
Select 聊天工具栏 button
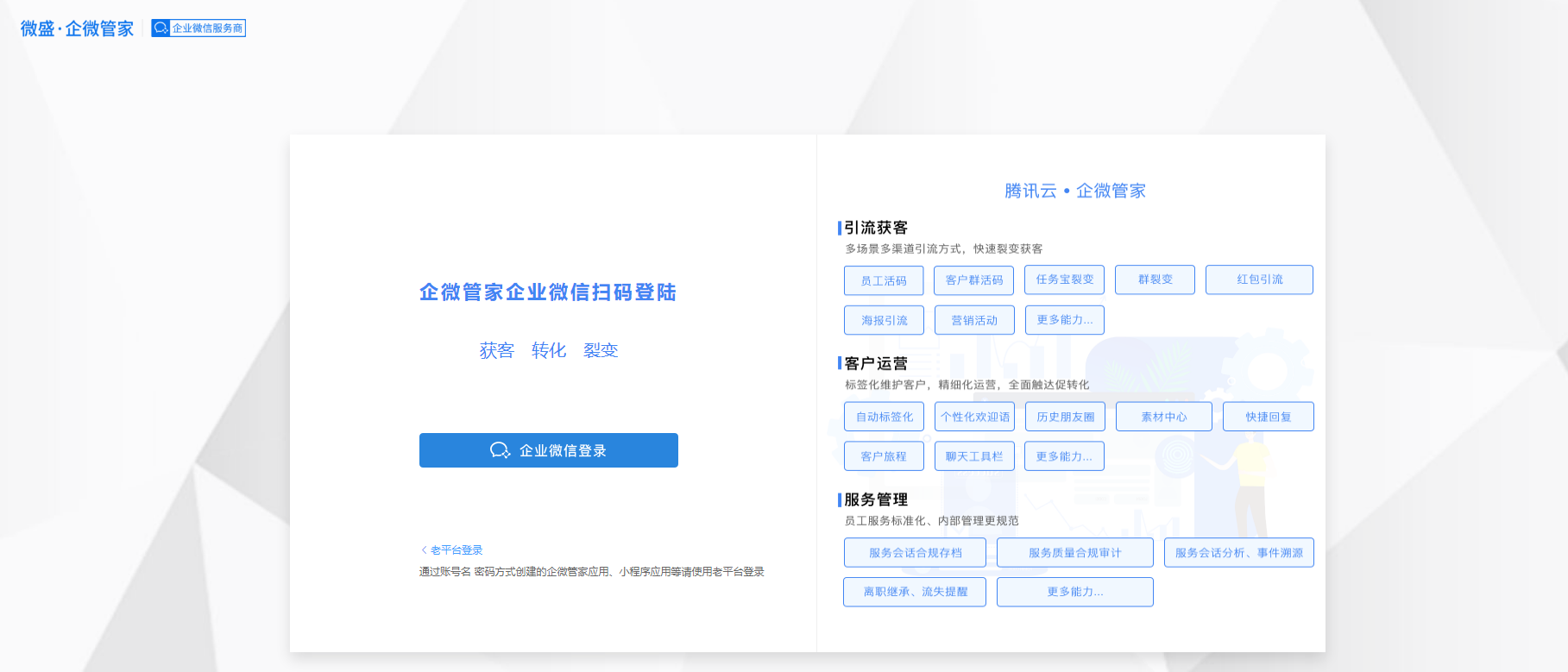[x=974, y=456]
